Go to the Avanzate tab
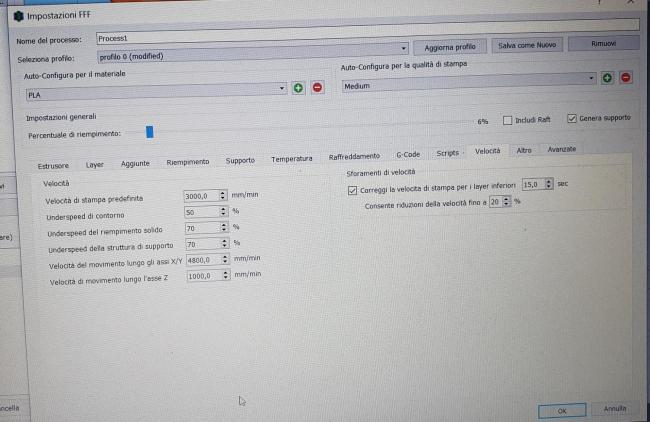Image resolution: width=650 pixels, height=422 pixels. (x=561, y=149)
